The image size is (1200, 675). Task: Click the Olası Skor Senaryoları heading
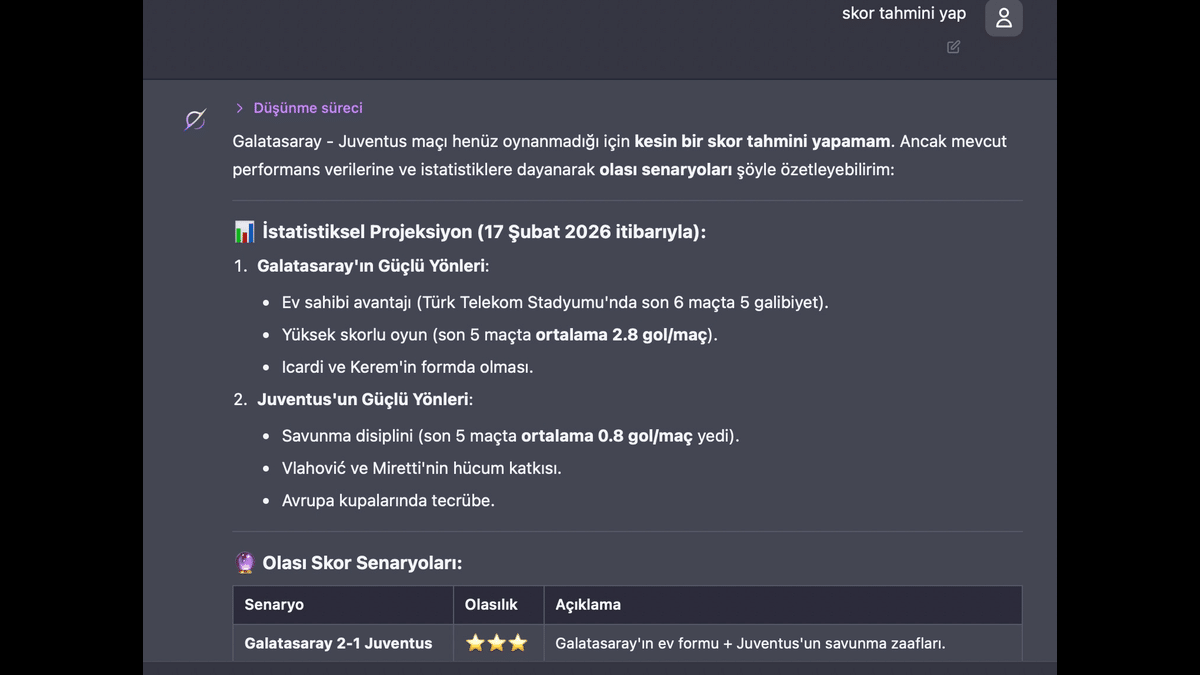[362, 563]
